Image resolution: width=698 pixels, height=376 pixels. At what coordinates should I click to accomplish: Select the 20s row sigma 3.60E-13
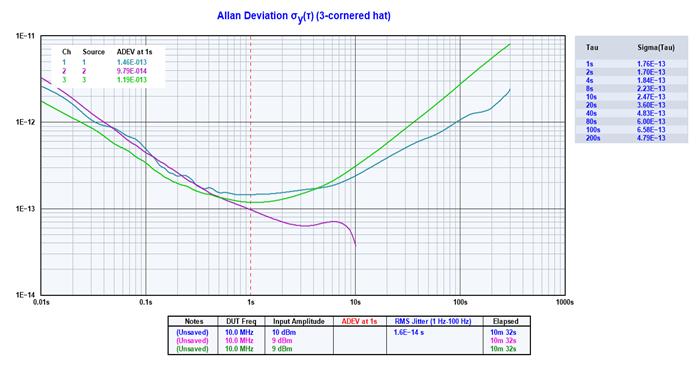coord(651,105)
